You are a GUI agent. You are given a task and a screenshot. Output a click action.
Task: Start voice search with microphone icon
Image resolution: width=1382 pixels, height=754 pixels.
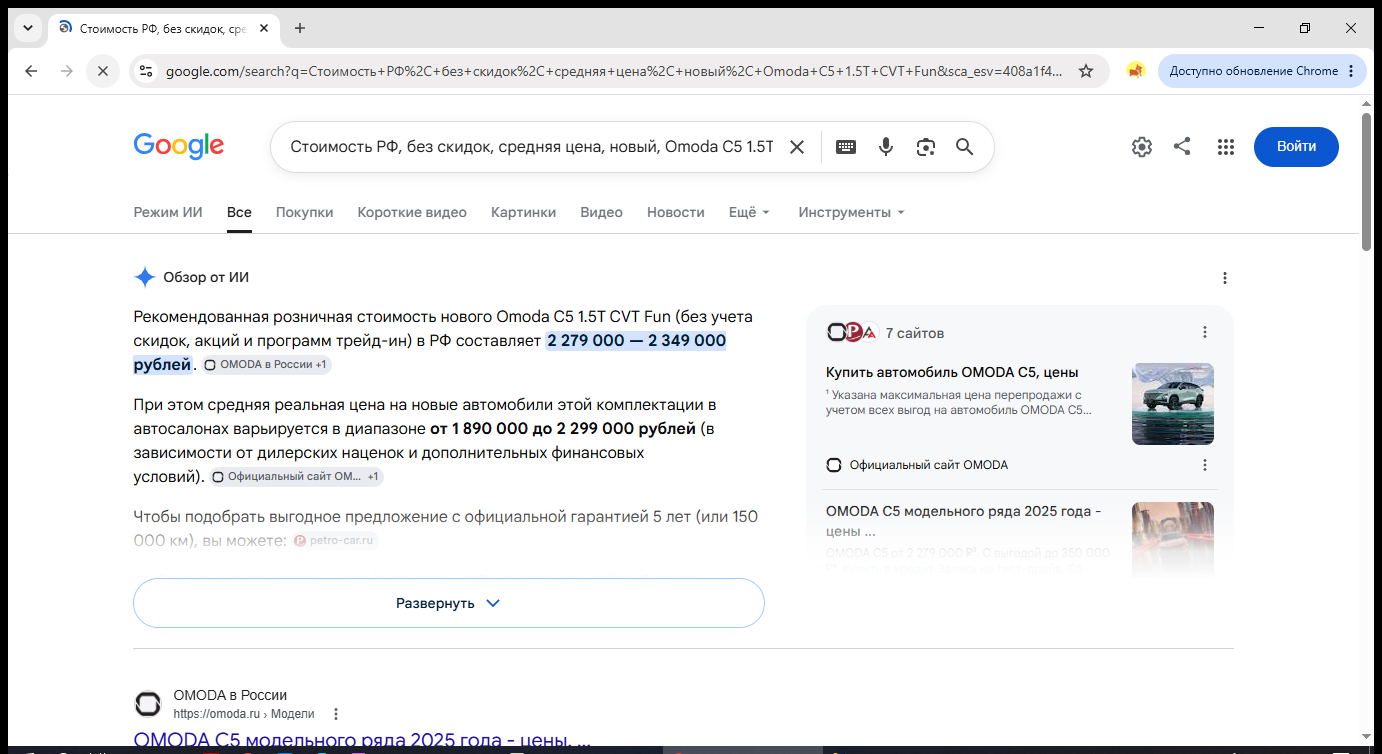[x=886, y=147]
